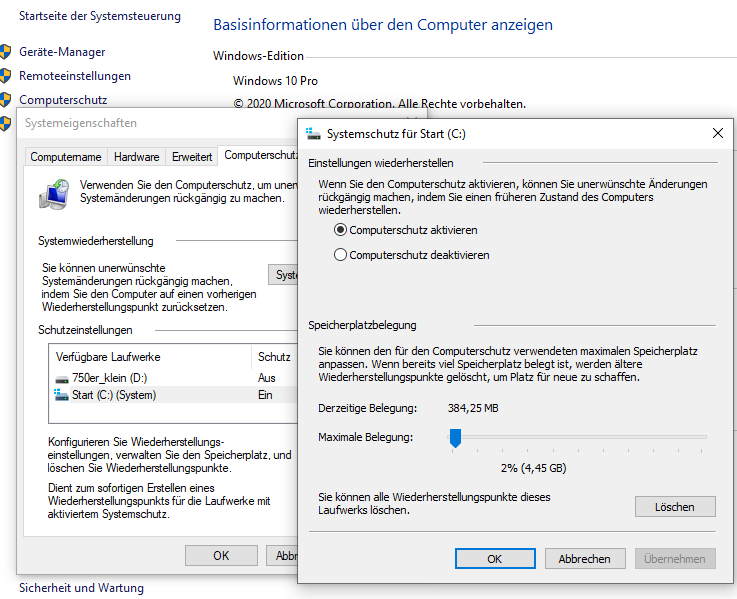Click shield icon beside Geräte-Manager
This screenshot has width=737, height=599.
[5, 52]
